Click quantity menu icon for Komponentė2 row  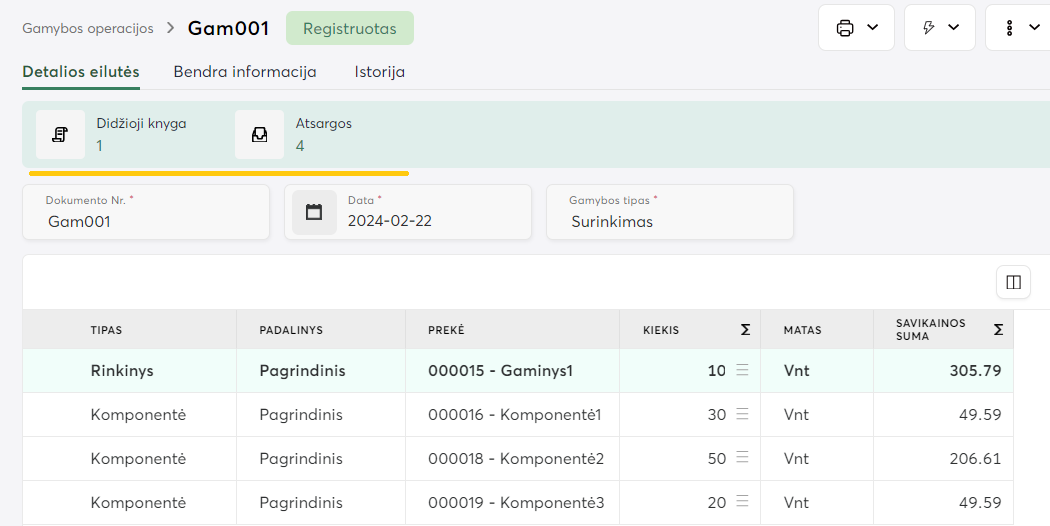click(x=742, y=458)
